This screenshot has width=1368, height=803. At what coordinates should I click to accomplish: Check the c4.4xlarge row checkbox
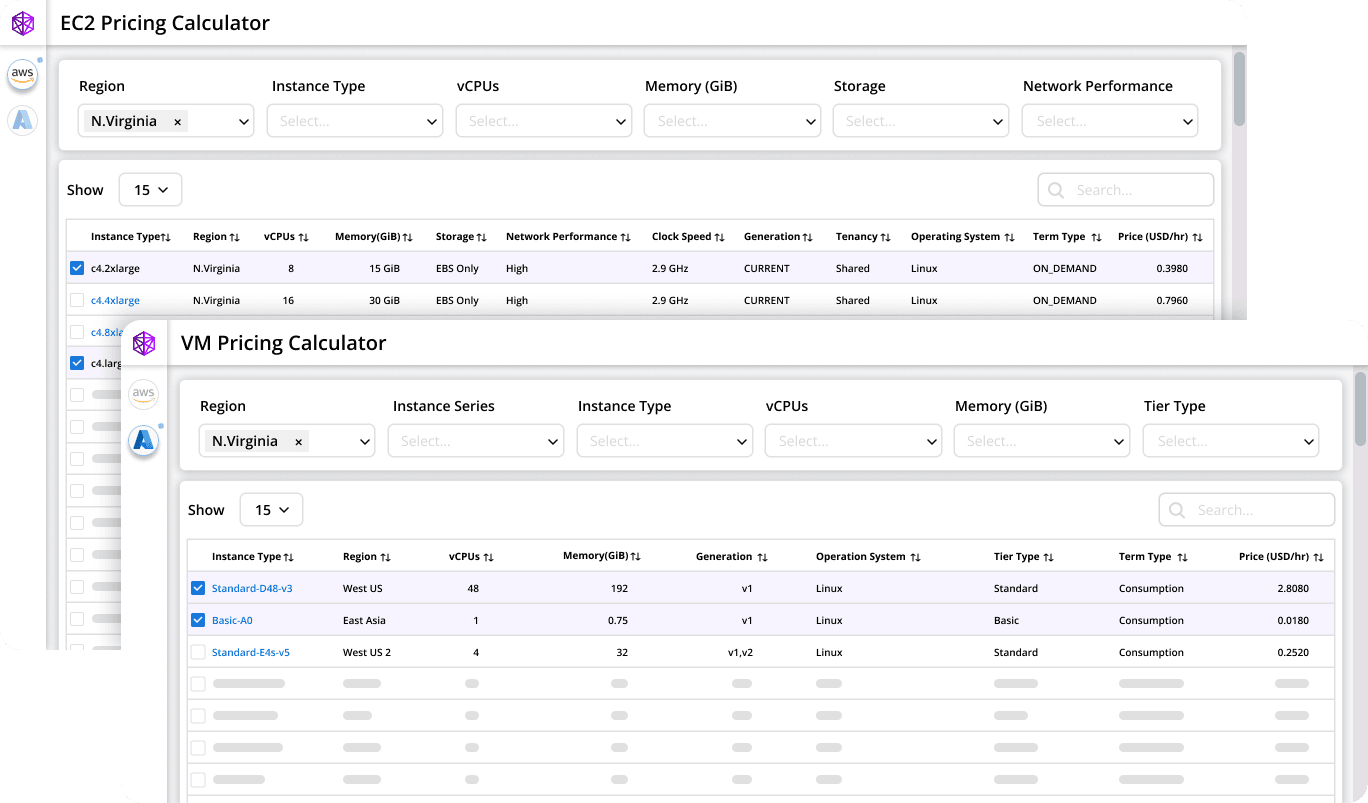pyautogui.click(x=77, y=300)
